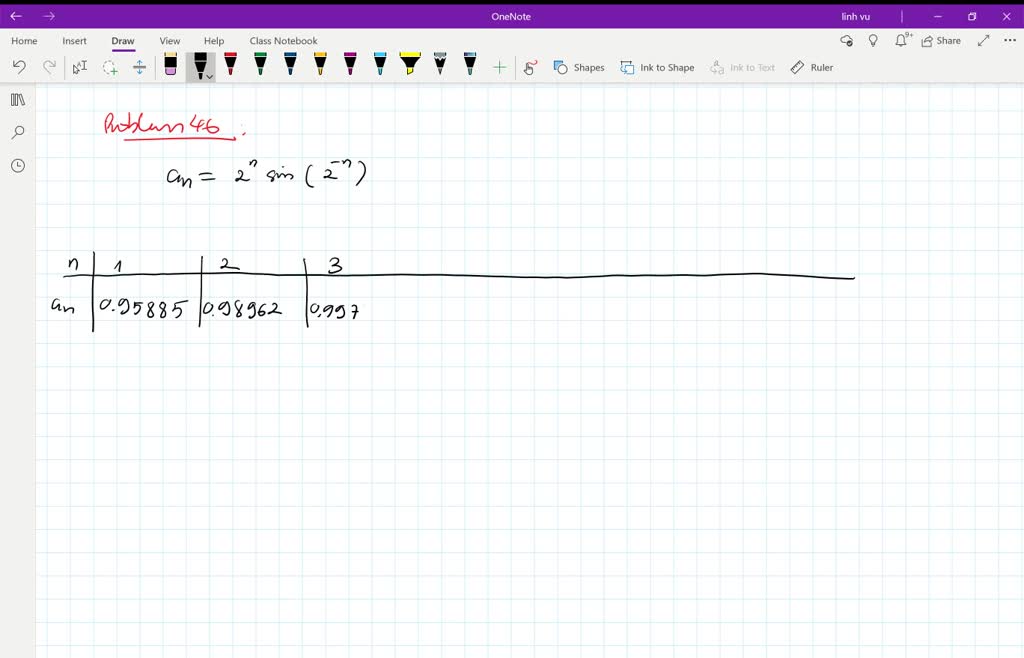The image size is (1024, 658).
Task: Open the Notebooks sidebar
Action: [x=17, y=100]
